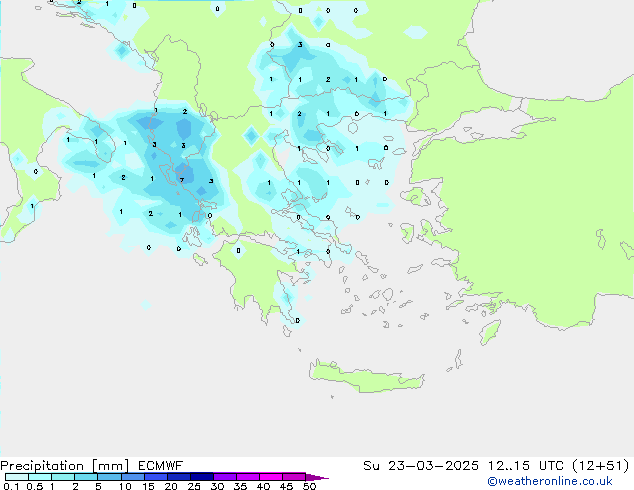
Task: Click the '0.5' legend label
Action: [x=34, y=486]
